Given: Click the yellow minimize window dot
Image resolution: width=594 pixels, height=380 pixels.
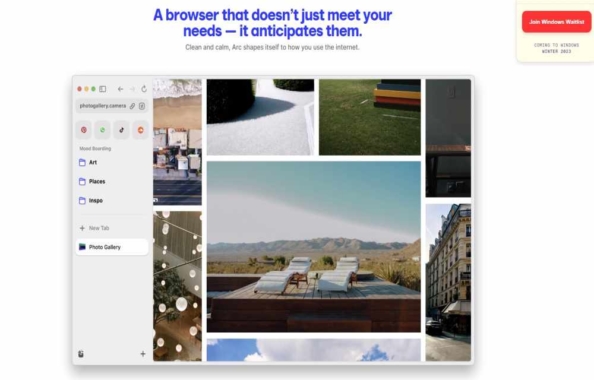Looking at the screenshot, I should (x=86, y=89).
